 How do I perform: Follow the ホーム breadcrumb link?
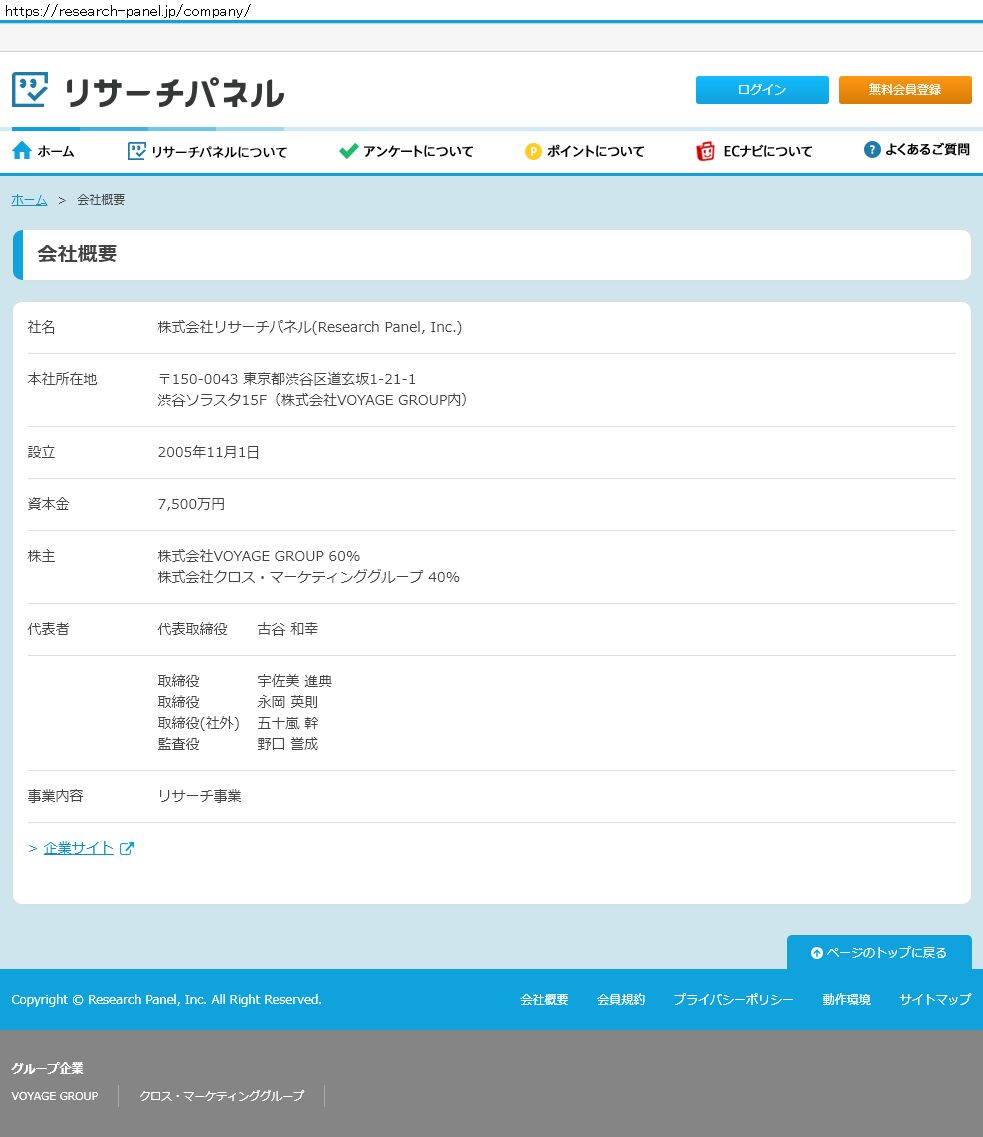tap(29, 200)
